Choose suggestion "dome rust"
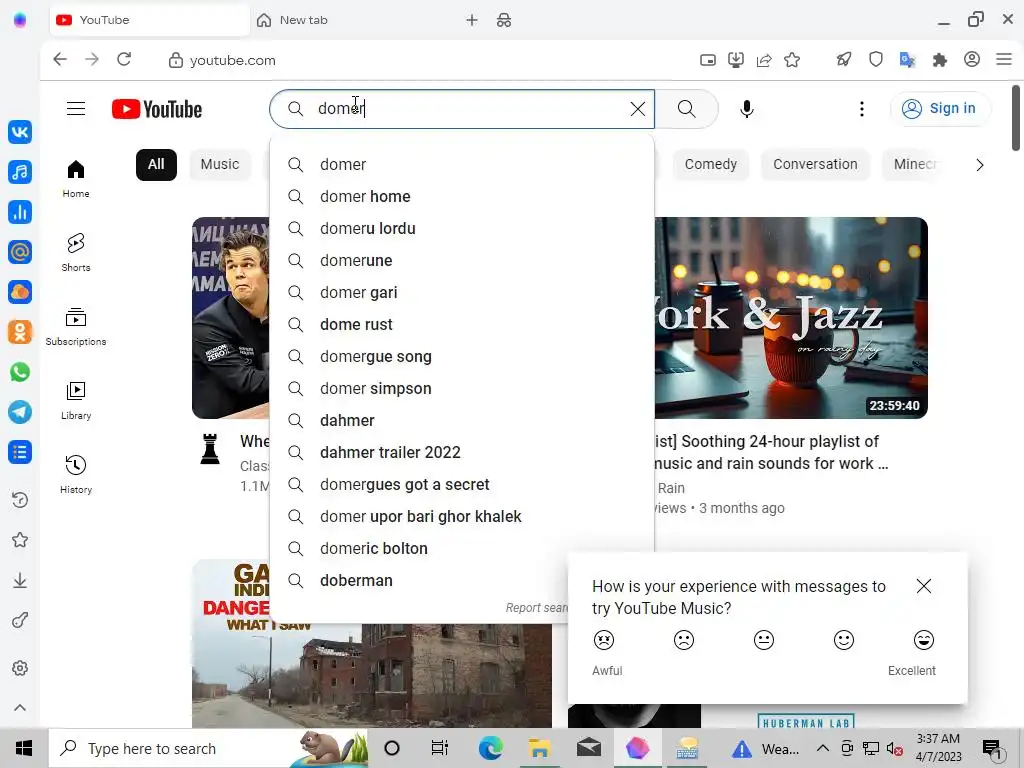The image size is (1024, 768). tap(462, 325)
